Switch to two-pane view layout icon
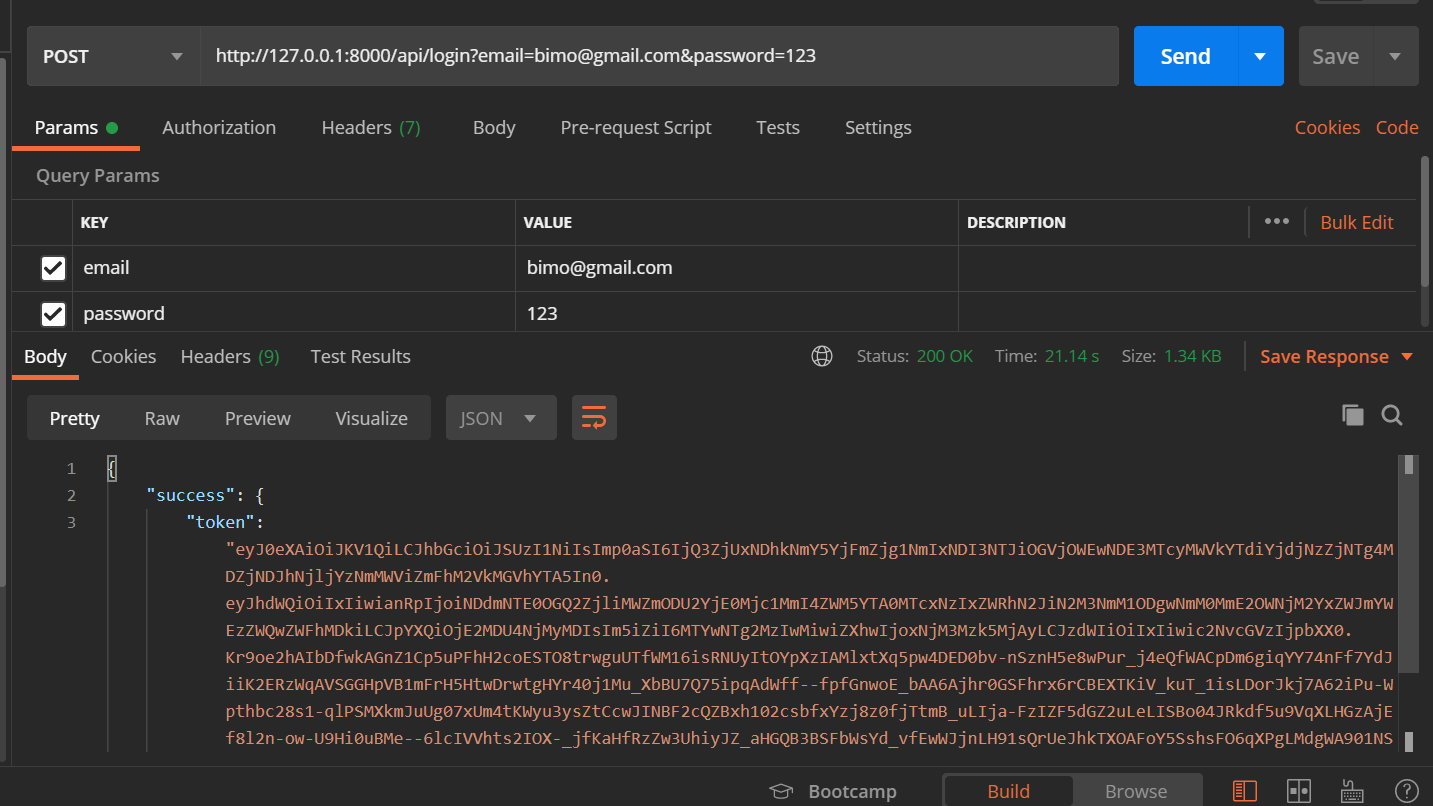 click(x=1299, y=791)
